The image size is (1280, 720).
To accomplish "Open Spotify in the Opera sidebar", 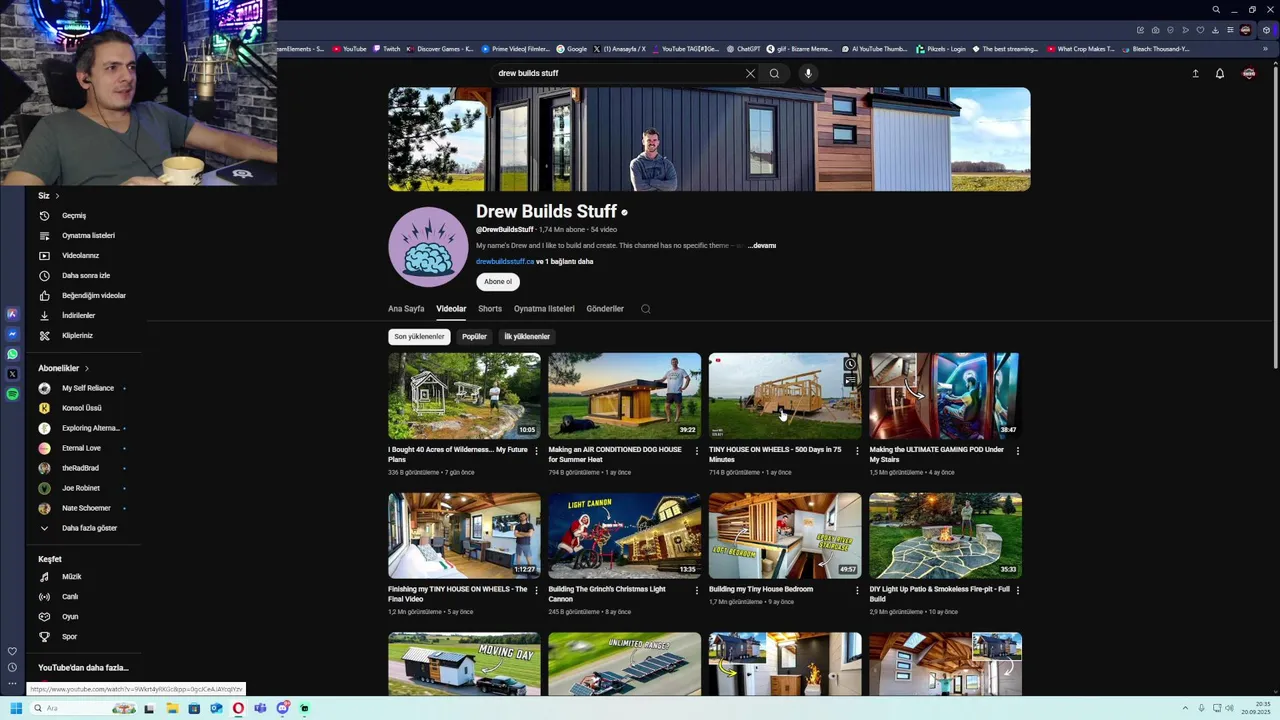I will click(12, 394).
